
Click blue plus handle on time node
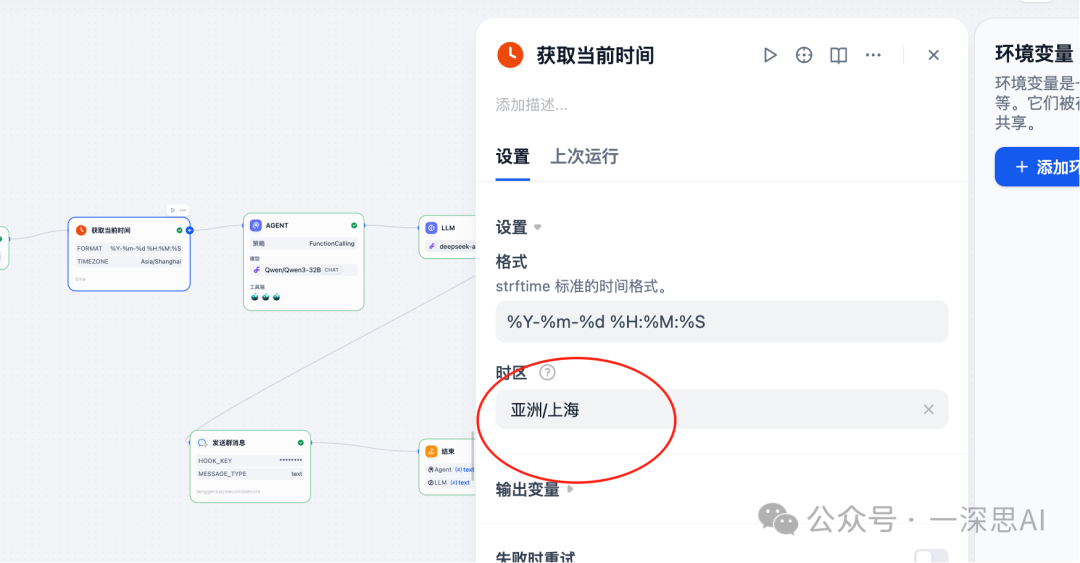click(x=189, y=230)
